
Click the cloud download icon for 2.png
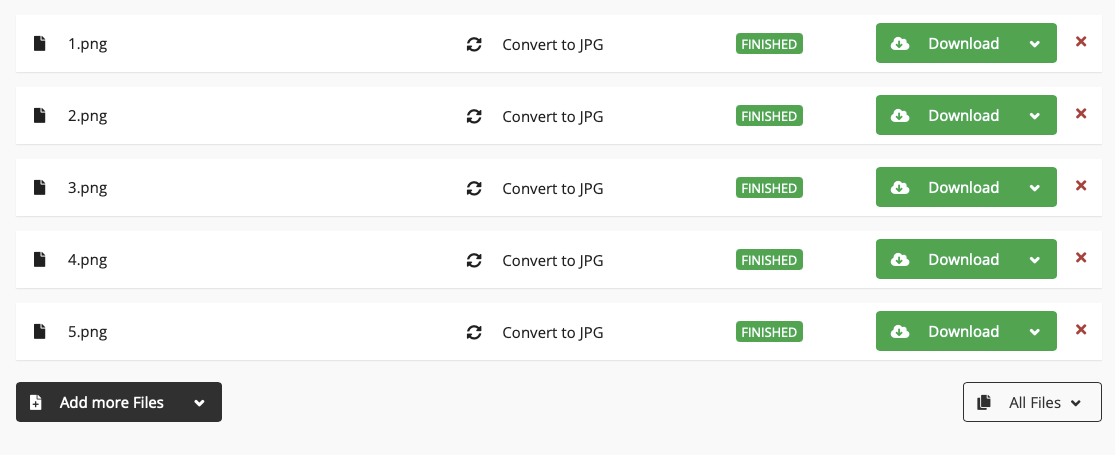click(900, 116)
